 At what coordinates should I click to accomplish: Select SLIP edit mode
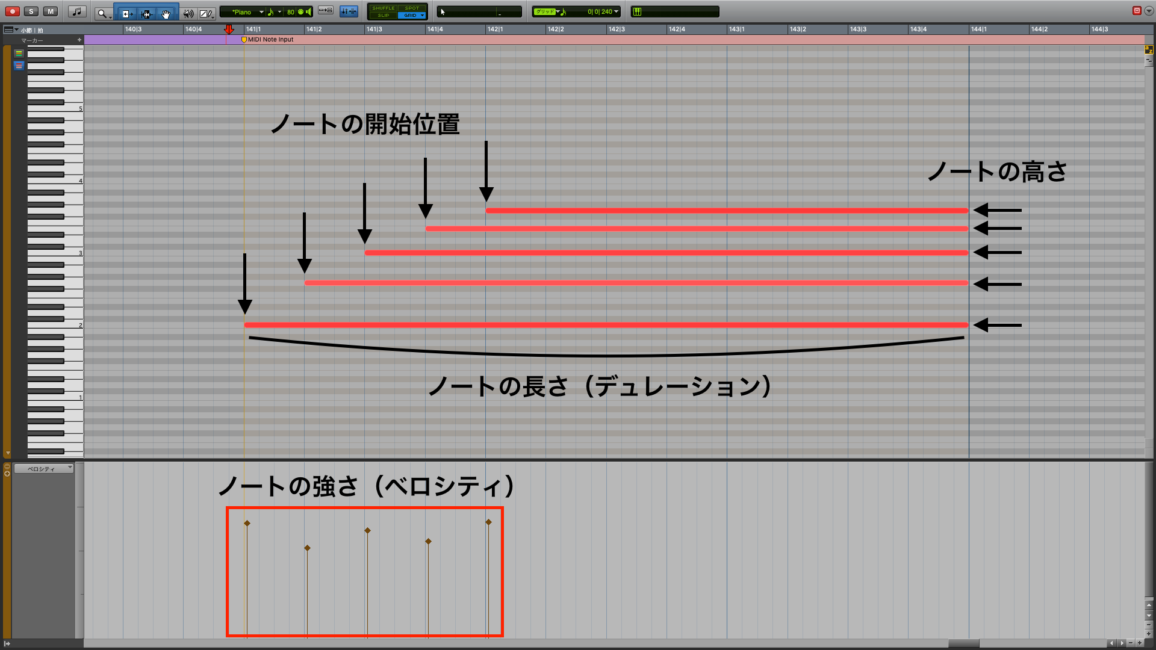383,16
